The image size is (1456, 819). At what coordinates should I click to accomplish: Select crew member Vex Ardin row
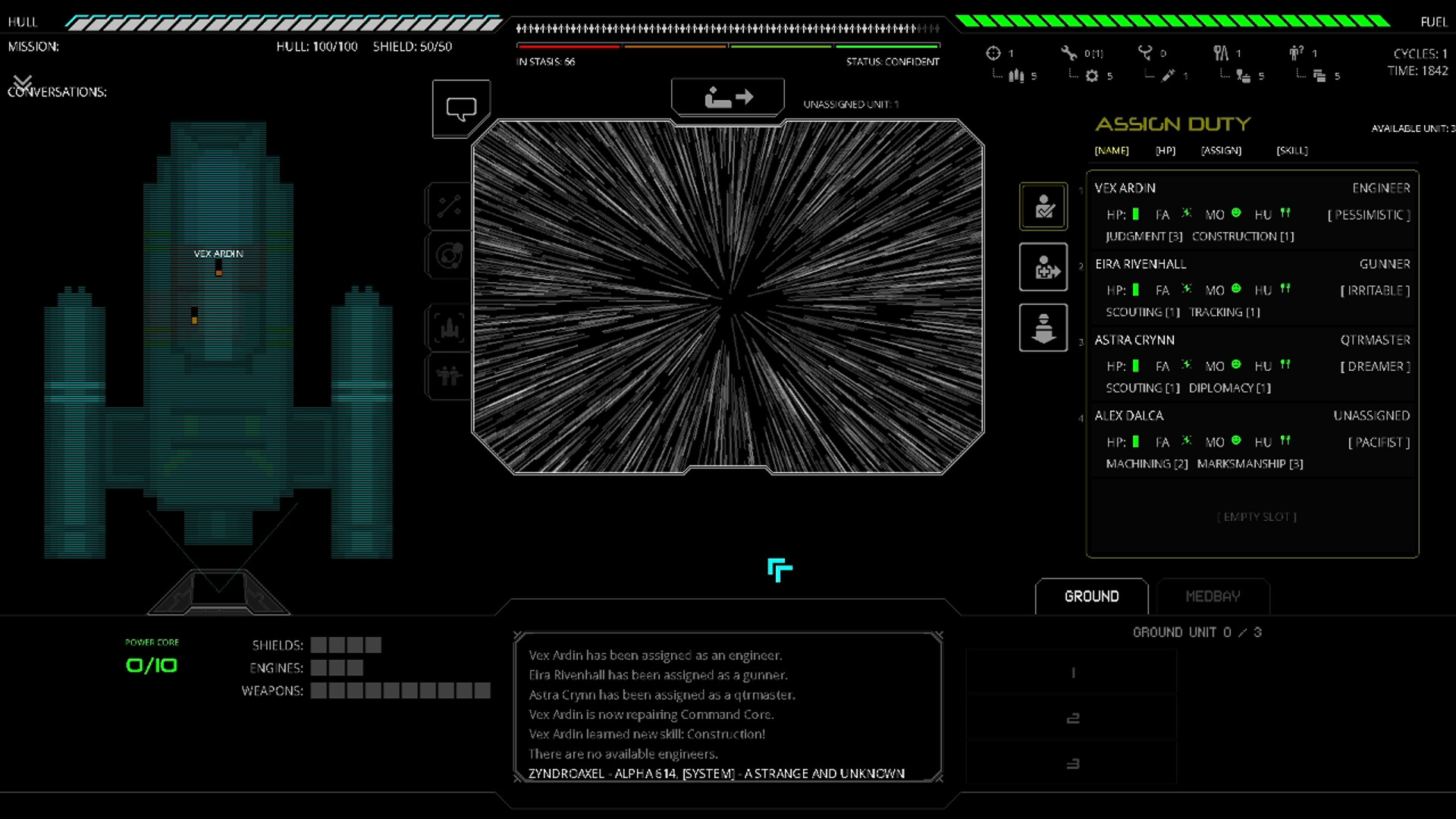click(1251, 212)
